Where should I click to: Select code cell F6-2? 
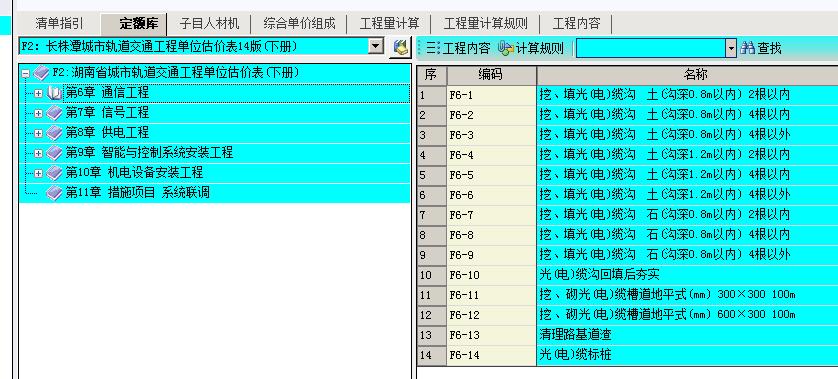tap(491, 115)
